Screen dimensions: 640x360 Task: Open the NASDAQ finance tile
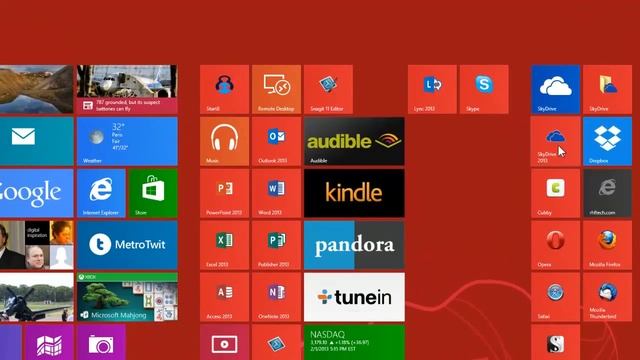tap(354, 342)
